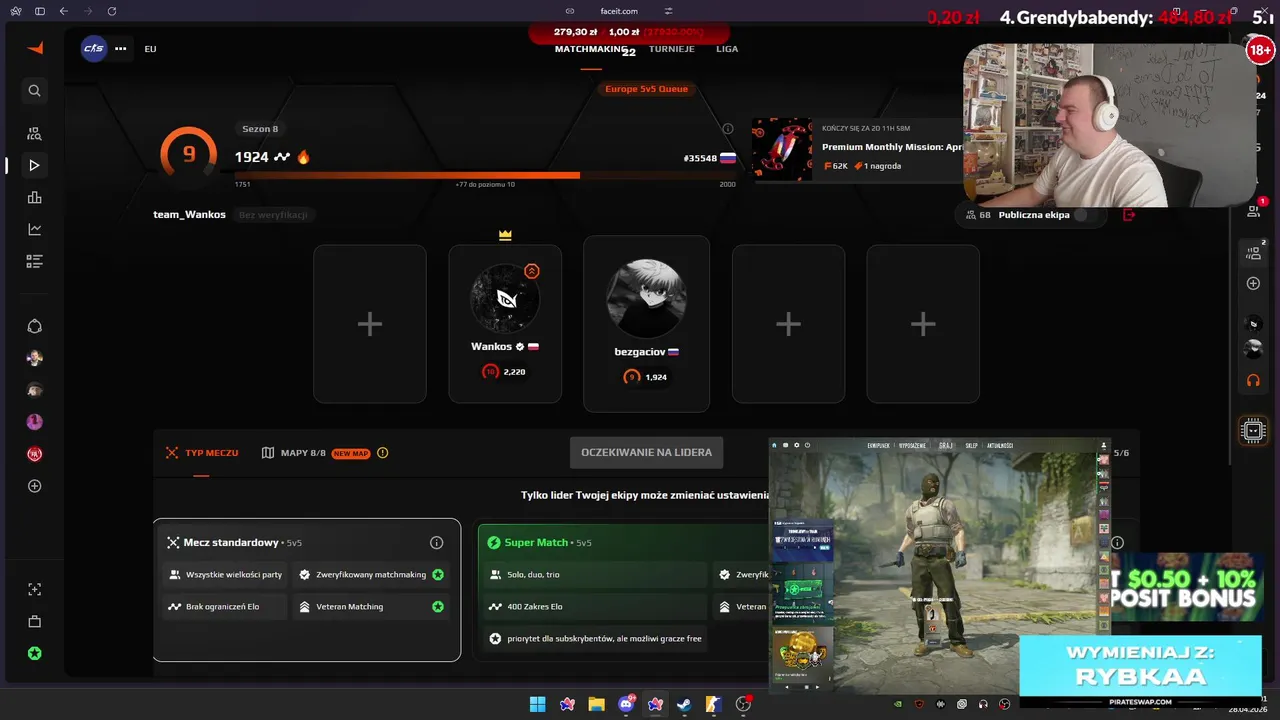Click the OCZEKIWANIE NA LIDERA button
The width and height of the screenshot is (1280, 720).
pyautogui.click(x=646, y=453)
